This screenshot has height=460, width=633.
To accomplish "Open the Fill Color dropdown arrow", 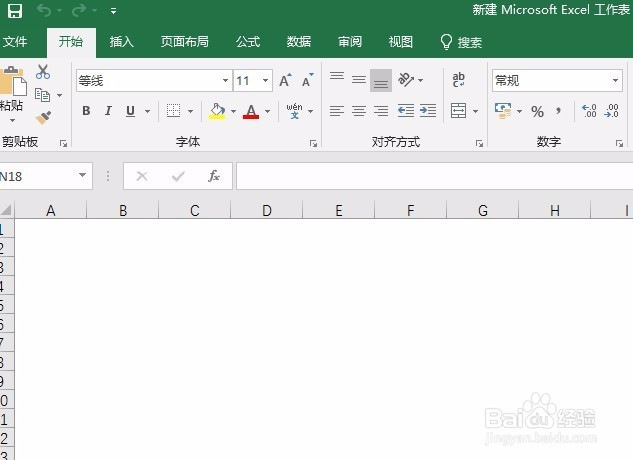I will [233, 111].
